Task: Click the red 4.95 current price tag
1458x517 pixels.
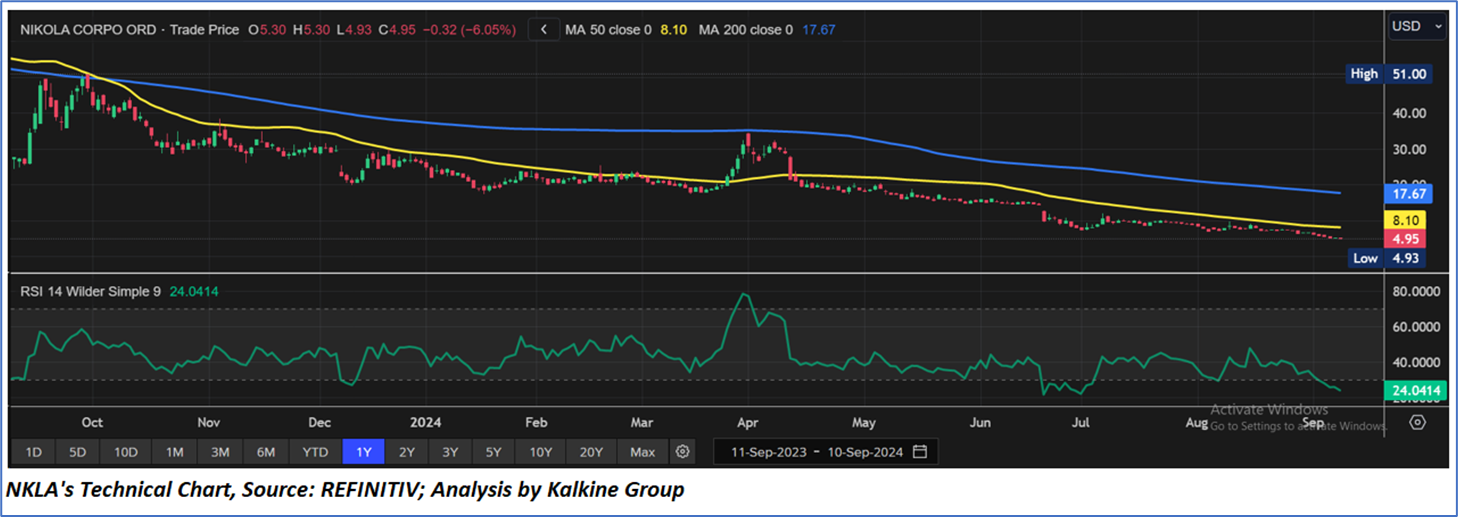Action: pyautogui.click(x=1406, y=239)
